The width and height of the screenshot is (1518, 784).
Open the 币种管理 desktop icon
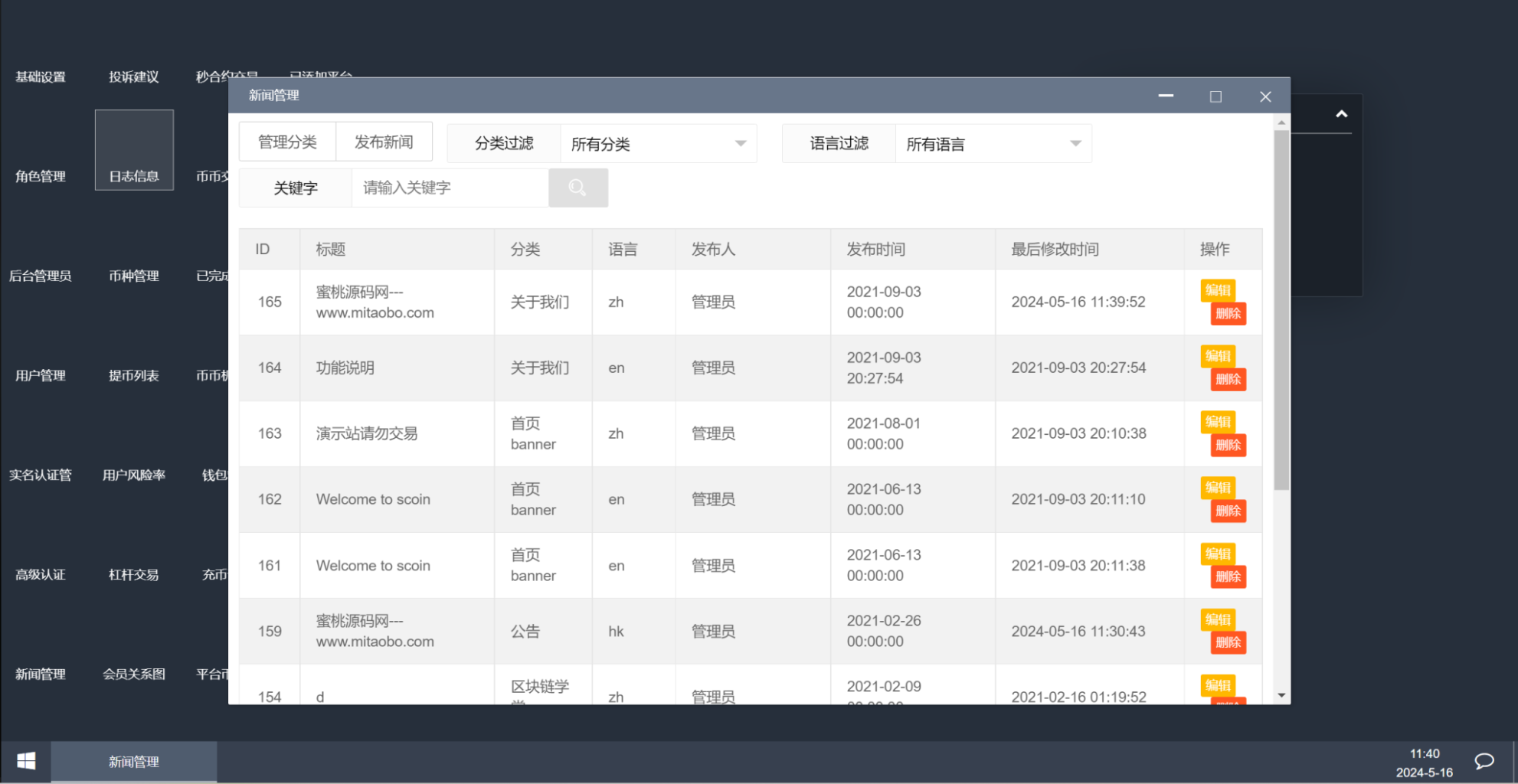[134, 276]
